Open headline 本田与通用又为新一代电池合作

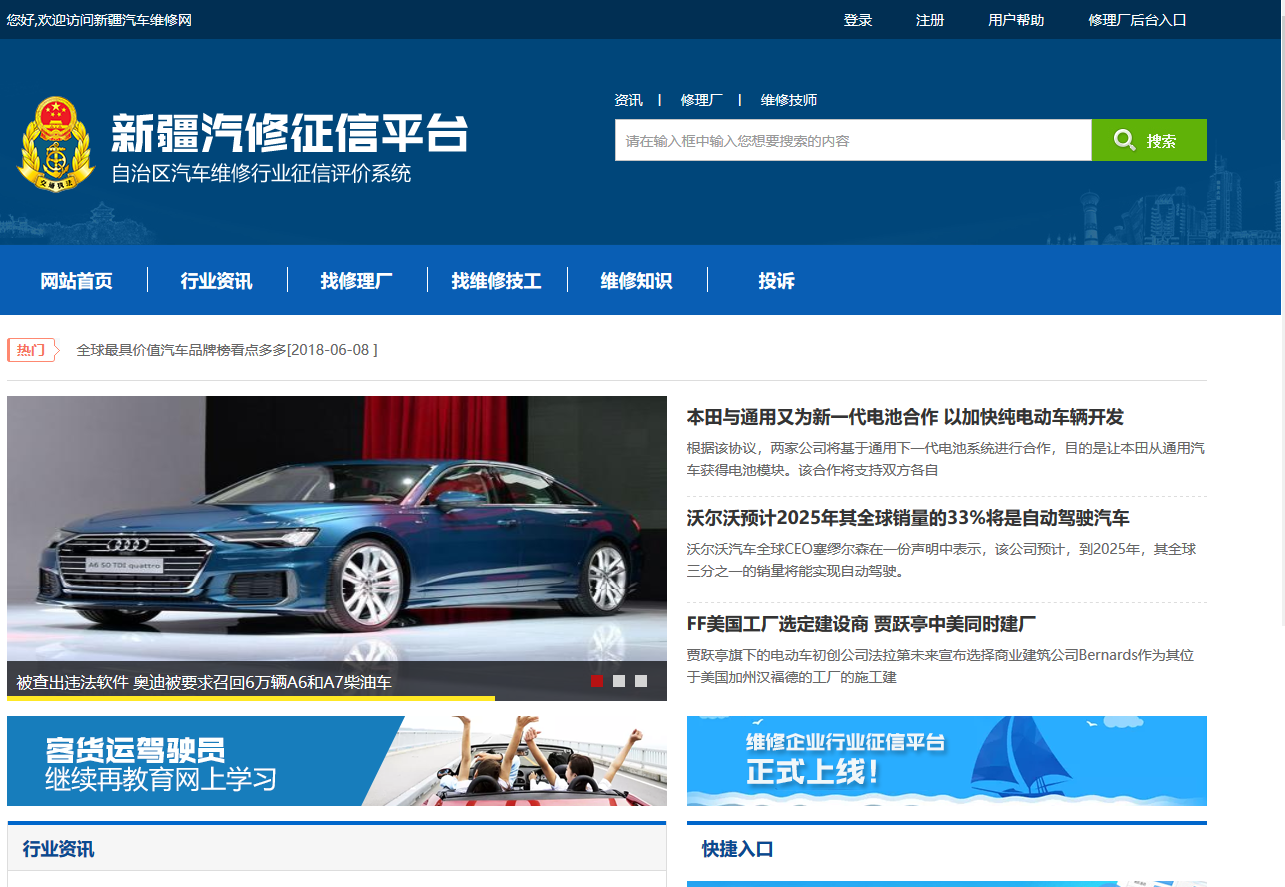(x=905, y=417)
